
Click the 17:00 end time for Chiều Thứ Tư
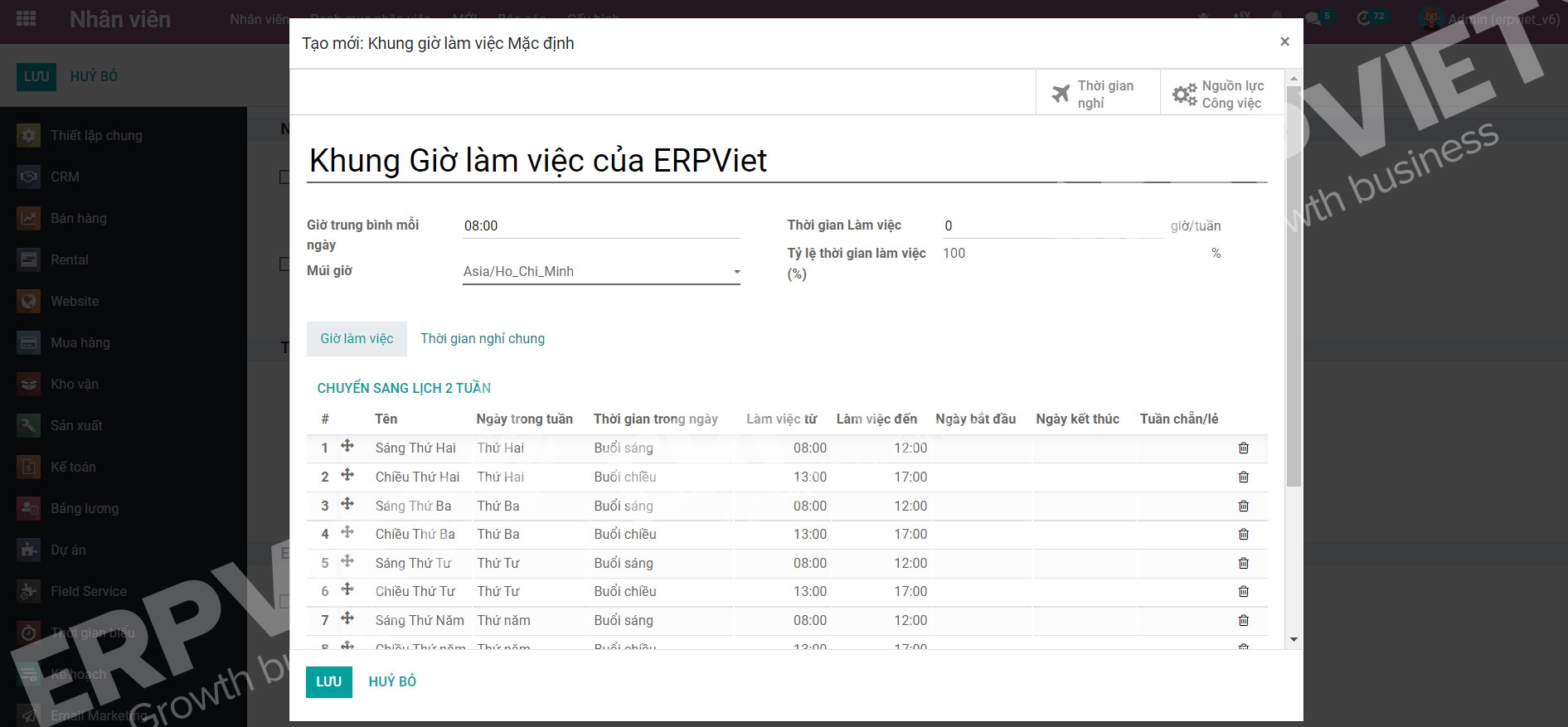[910, 591]
